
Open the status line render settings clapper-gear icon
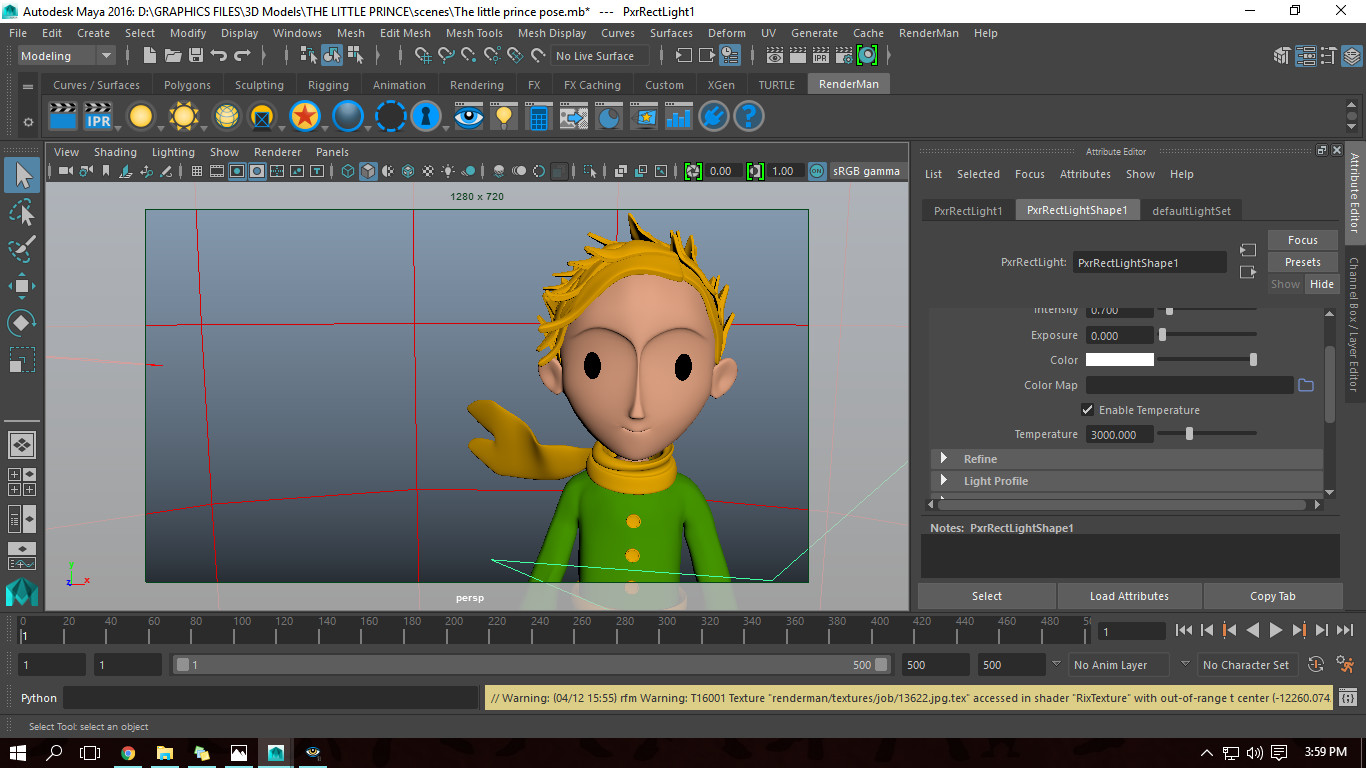click(845, 56)
